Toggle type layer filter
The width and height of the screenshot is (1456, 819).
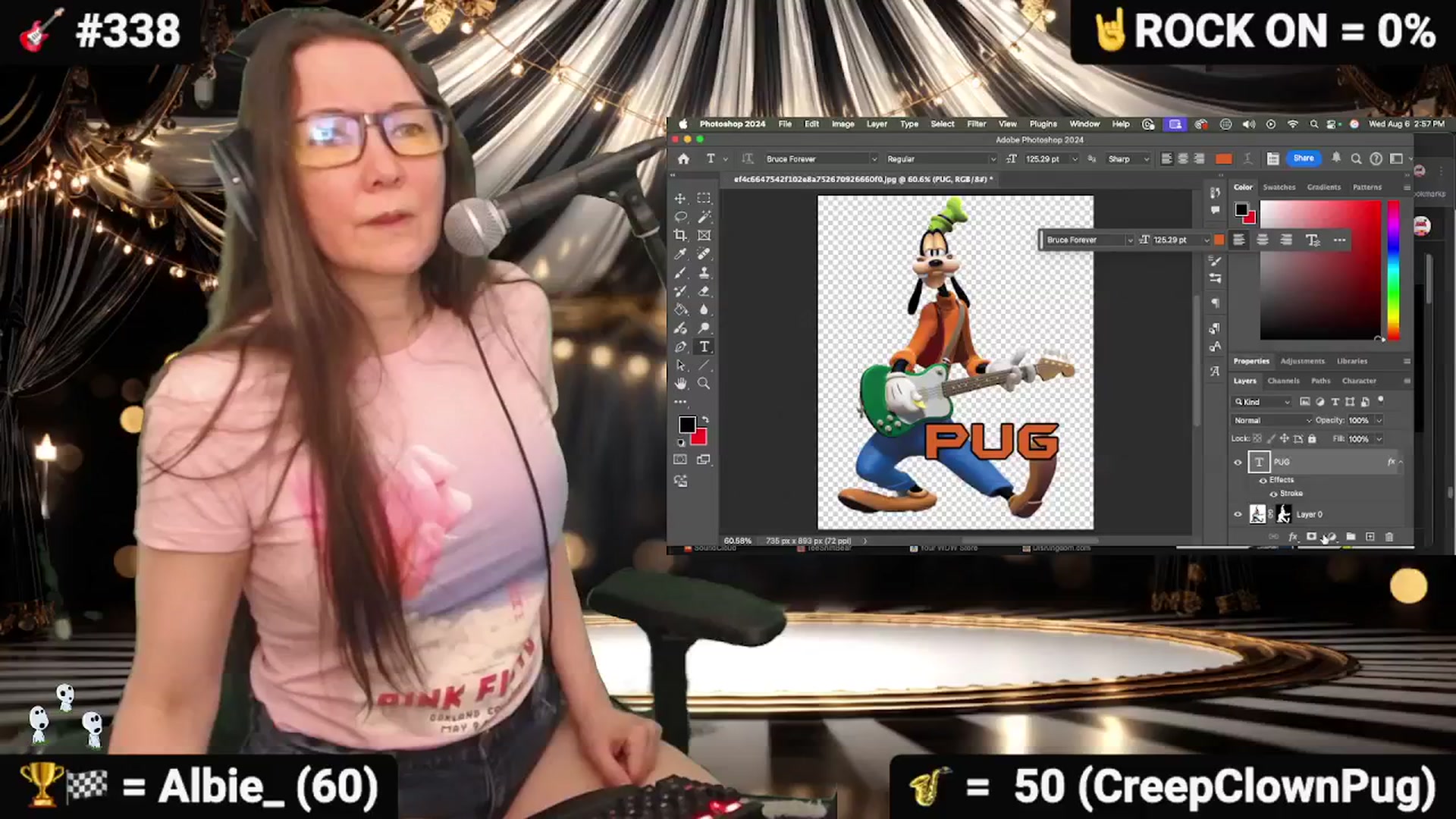[1335, 402]
